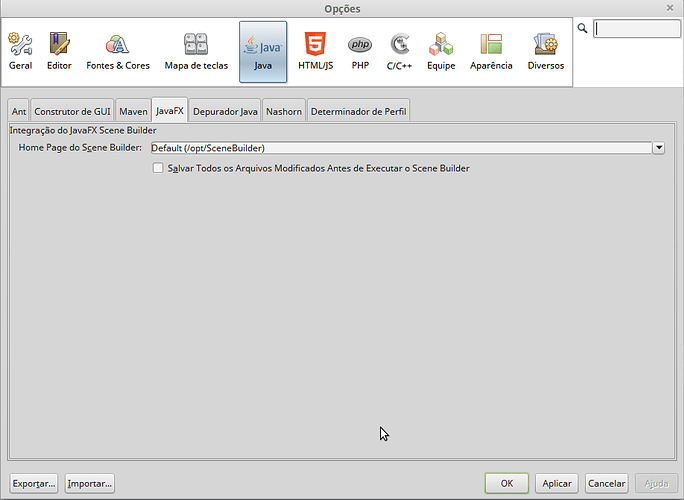Click the Importar... button
Image resolution: width=684 pixels, height=500 pixels.
89,483
